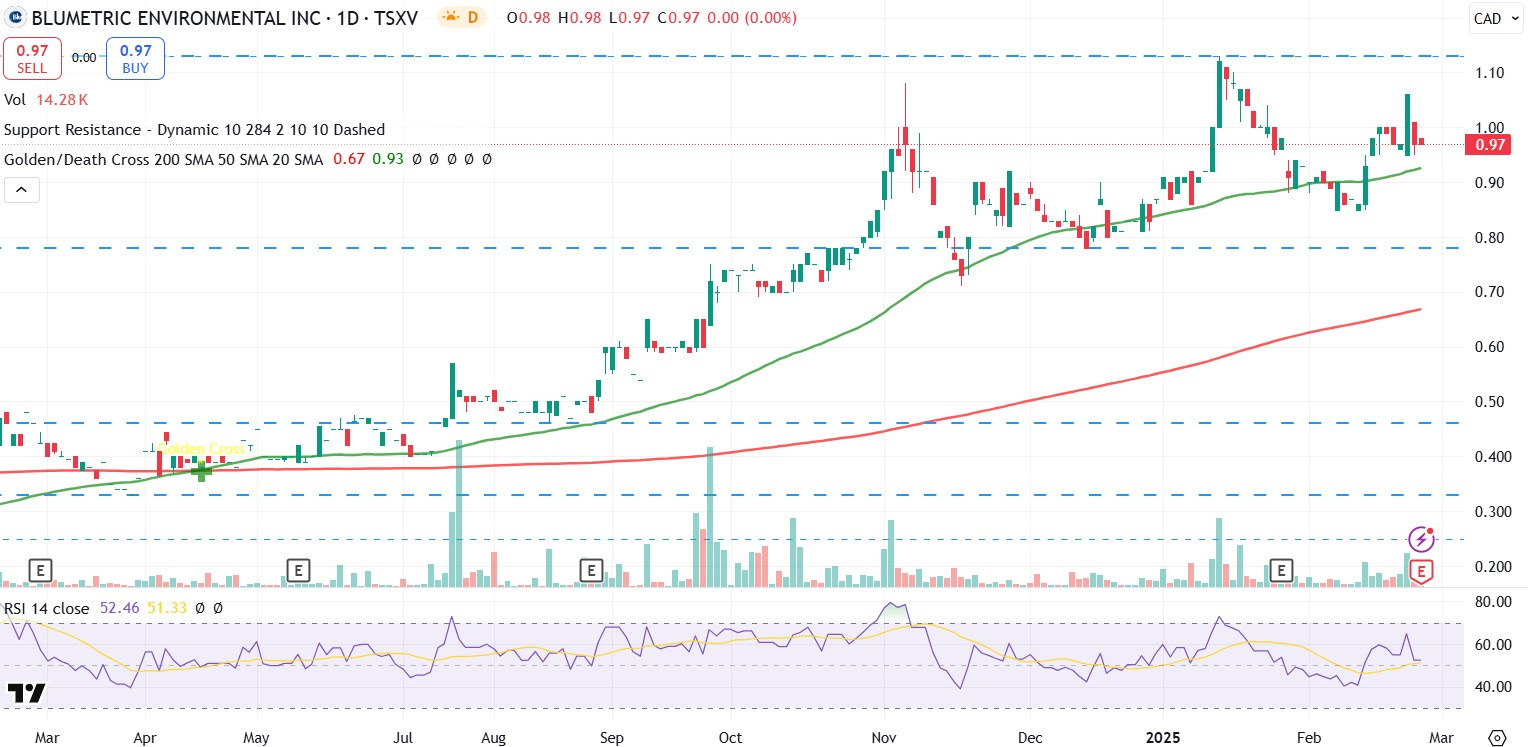Click the TradingView logo in the corner
This screenshot has width=1528, height=747.
pyautogui.click(x=26, y=693)
